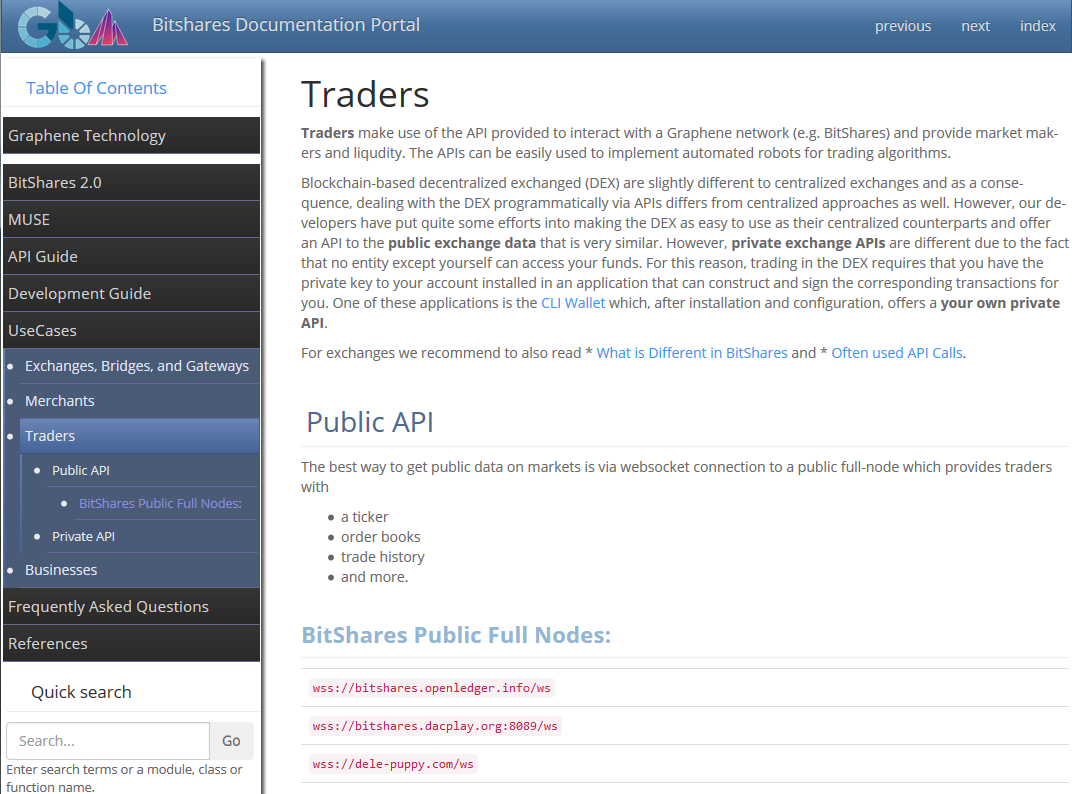Image resolution: width=1072 pixels, height=794 pixels.
Task: Click the wss://bitshares.openledger.info/ws node address
Action: pos(431,688)
